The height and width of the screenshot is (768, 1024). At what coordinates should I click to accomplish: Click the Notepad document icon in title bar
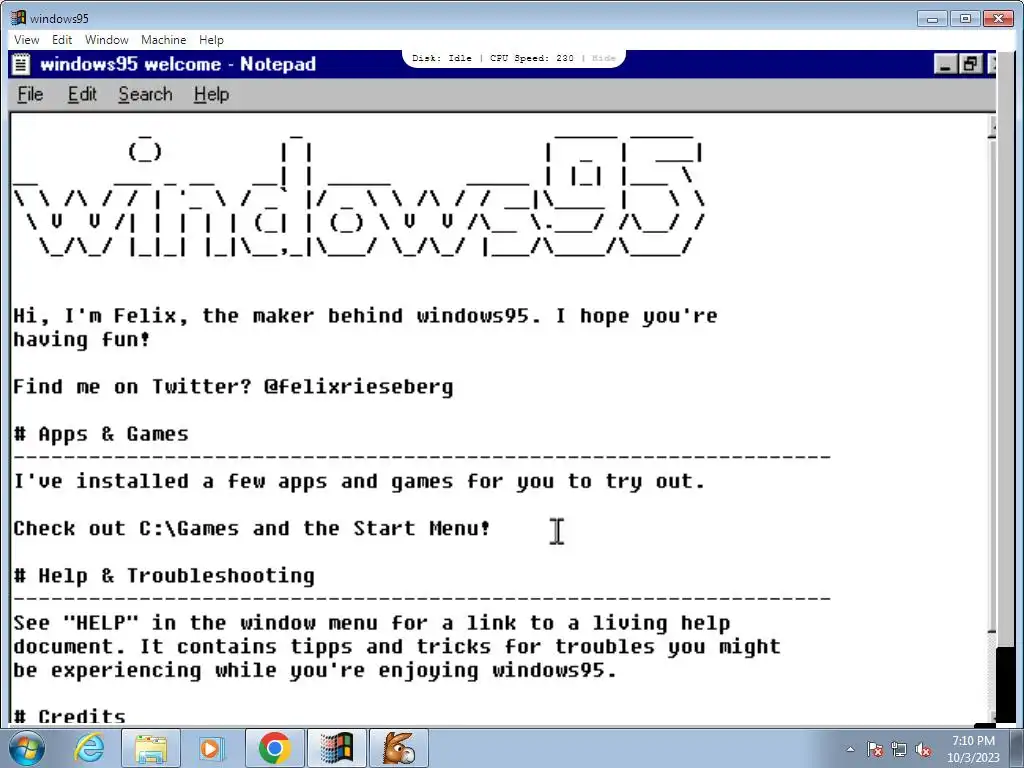pos(22,64)
